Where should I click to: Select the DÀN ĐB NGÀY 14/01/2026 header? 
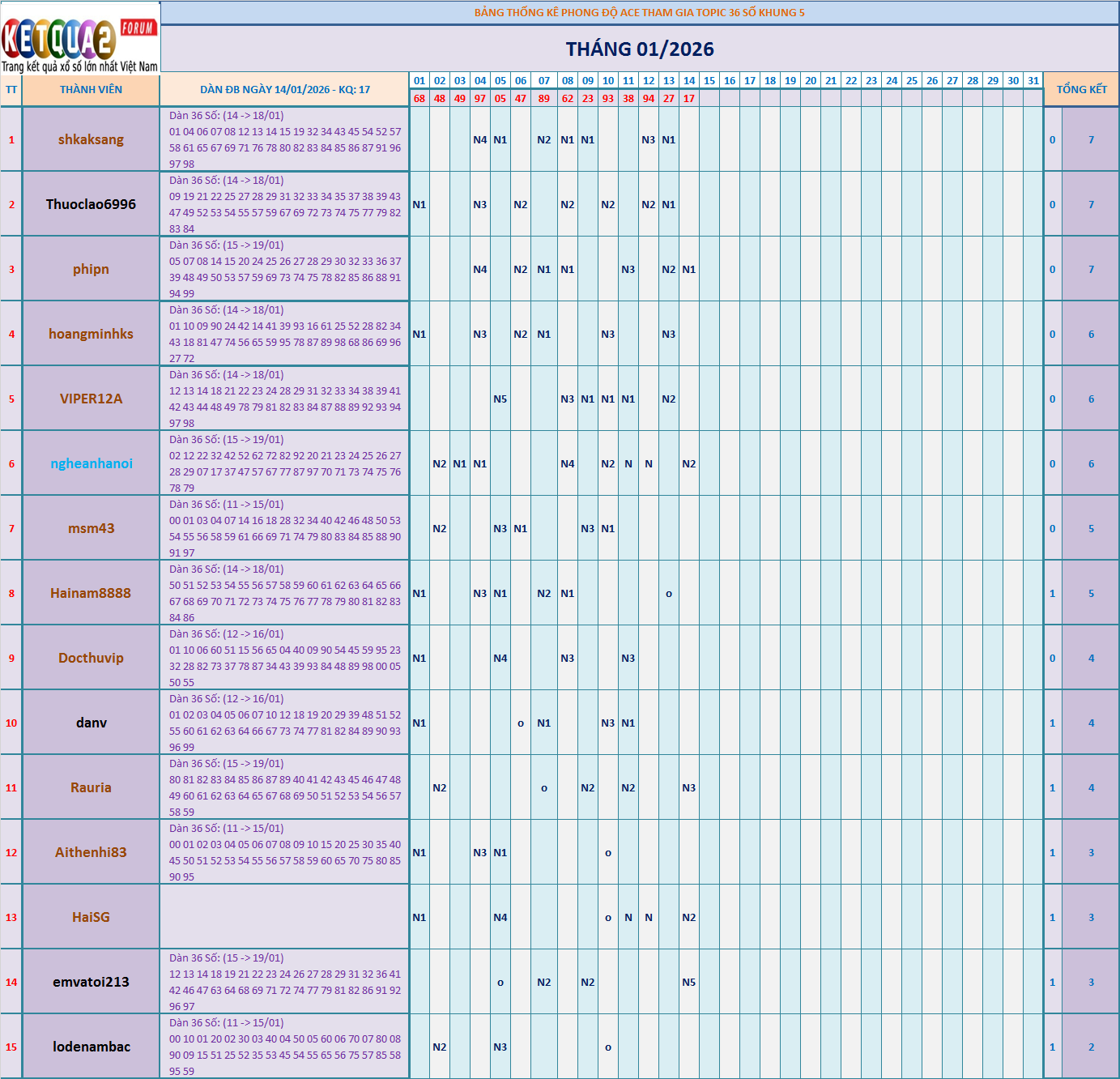tap(285, 89)
